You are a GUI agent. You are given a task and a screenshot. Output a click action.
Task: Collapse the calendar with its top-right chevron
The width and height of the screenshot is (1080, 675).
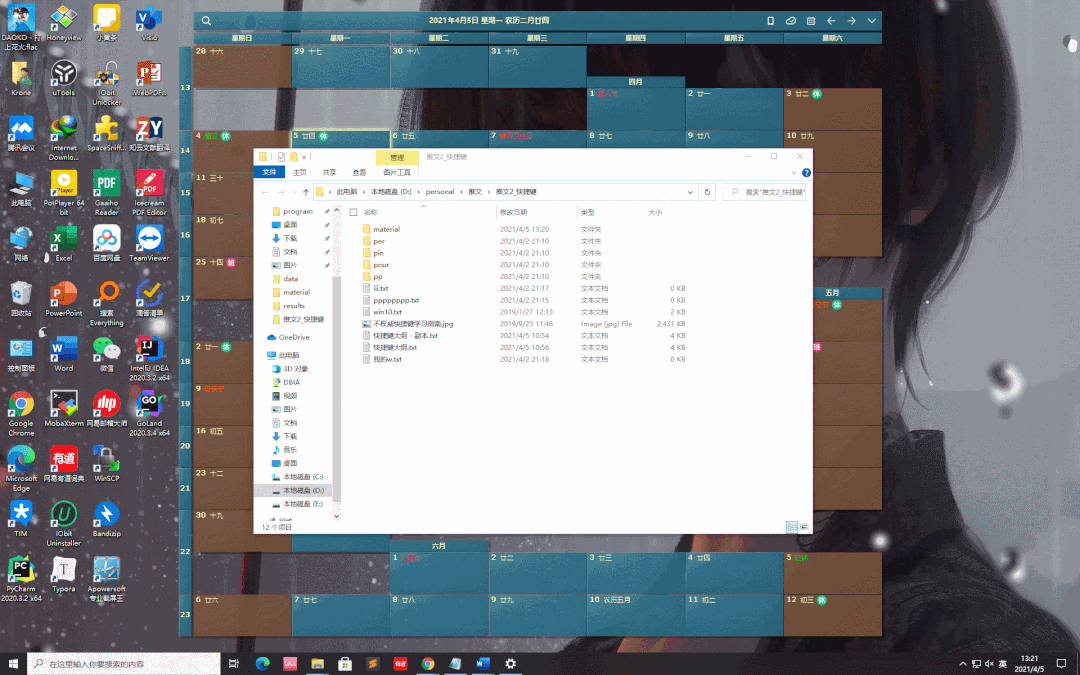[x=870, y=20]
